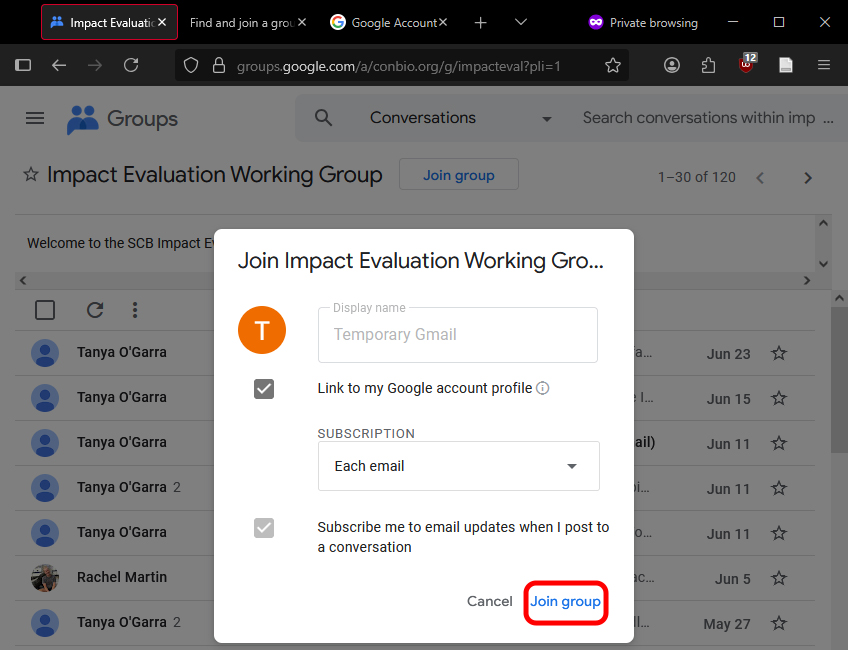Click the search magnifier icon
The width and height of the screenshot is (848, 650).
323,118
